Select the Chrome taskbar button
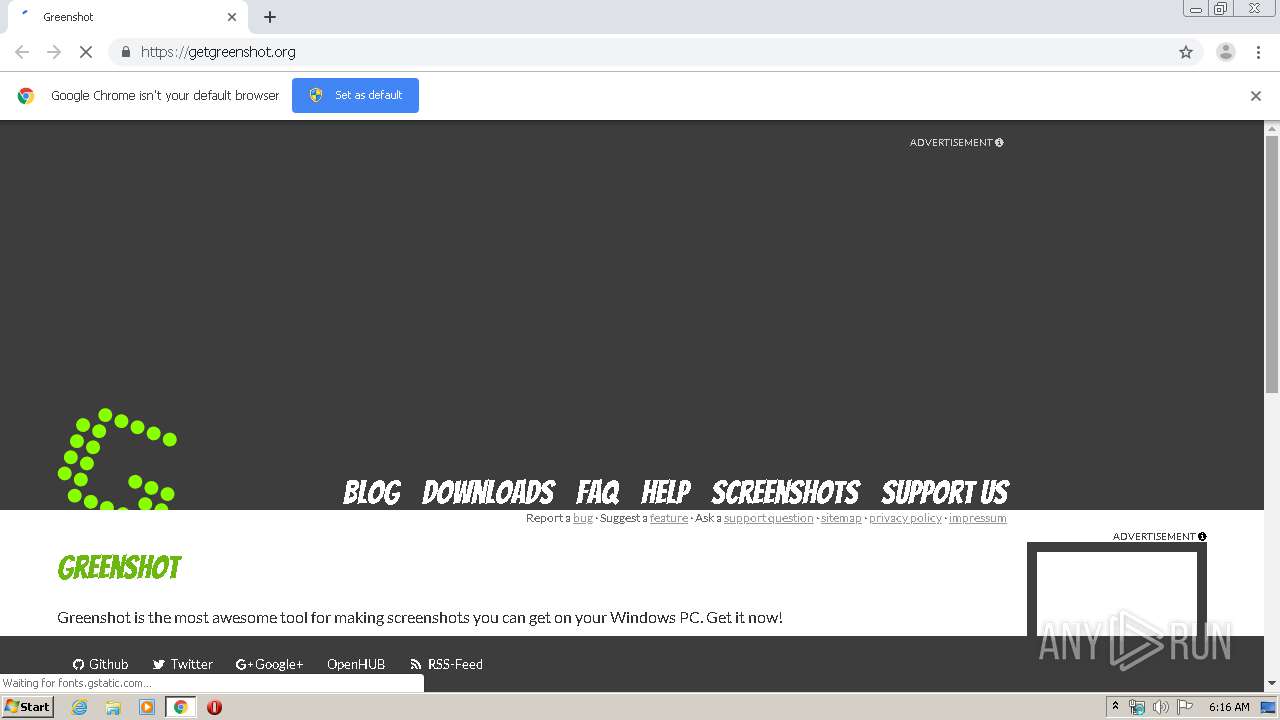 click(180, 707)
